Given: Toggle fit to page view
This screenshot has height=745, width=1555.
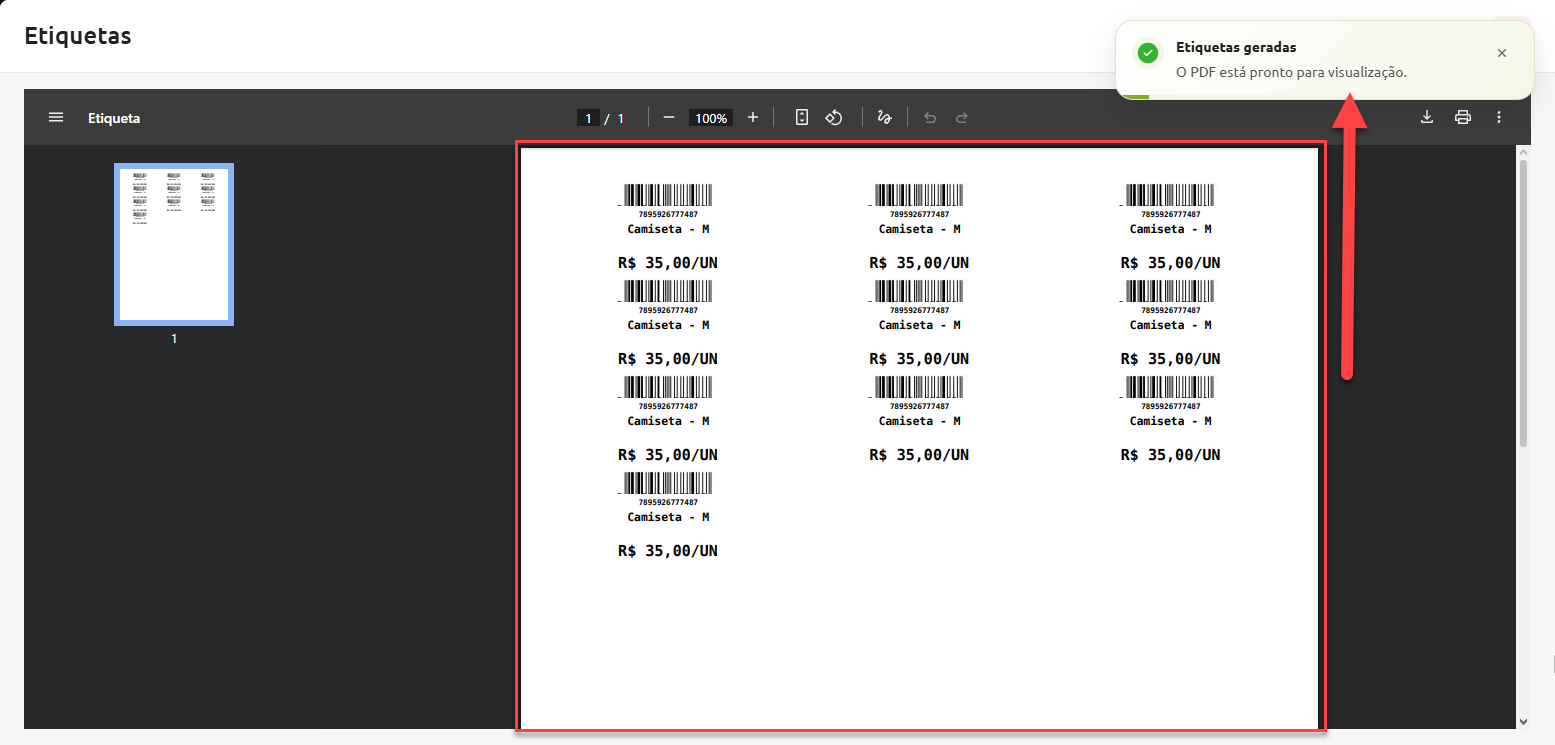Looking at the screenshot, I should [x=801, y=118].
